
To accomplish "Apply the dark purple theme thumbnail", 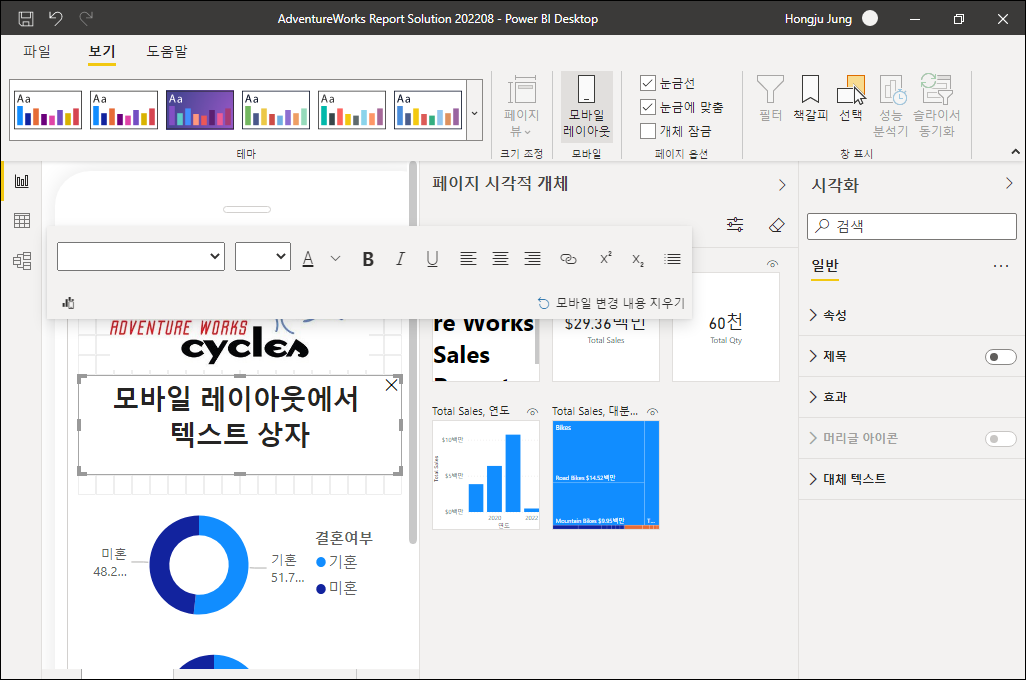I will coord(200,110).
